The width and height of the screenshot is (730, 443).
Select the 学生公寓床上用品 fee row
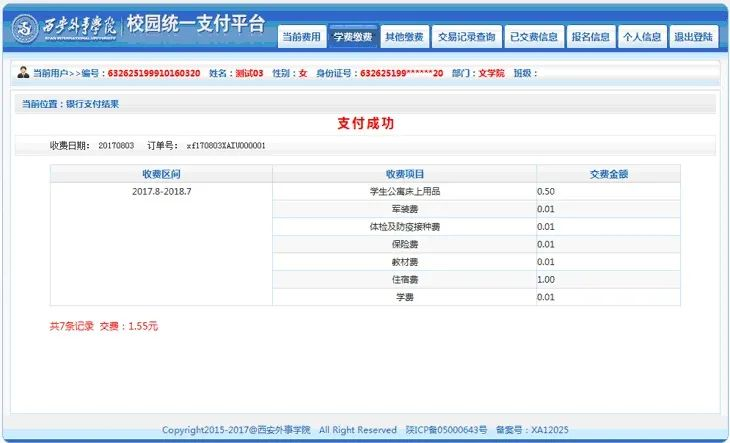(404, 191)
